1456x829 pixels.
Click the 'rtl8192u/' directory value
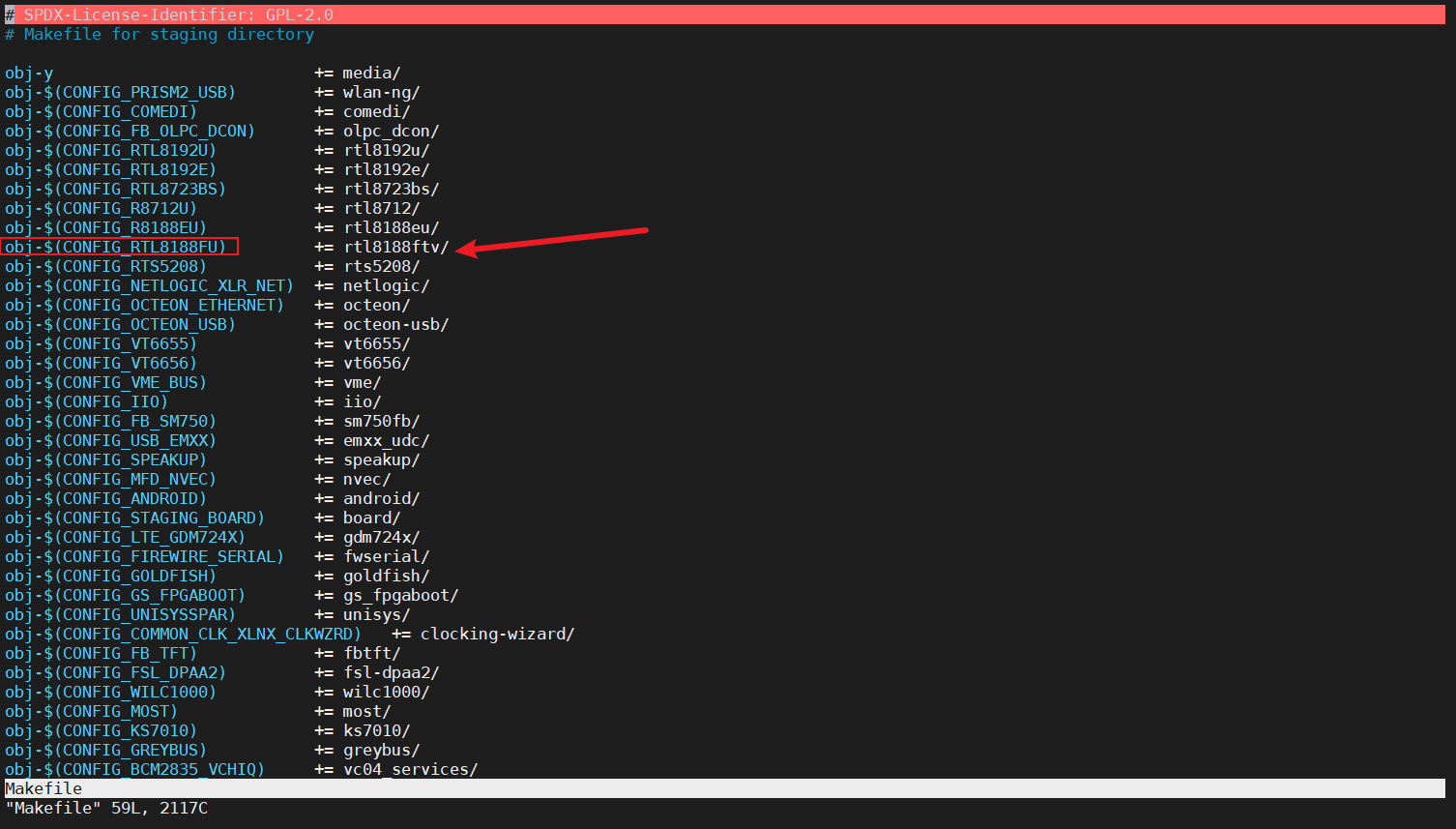coord(386,150)
